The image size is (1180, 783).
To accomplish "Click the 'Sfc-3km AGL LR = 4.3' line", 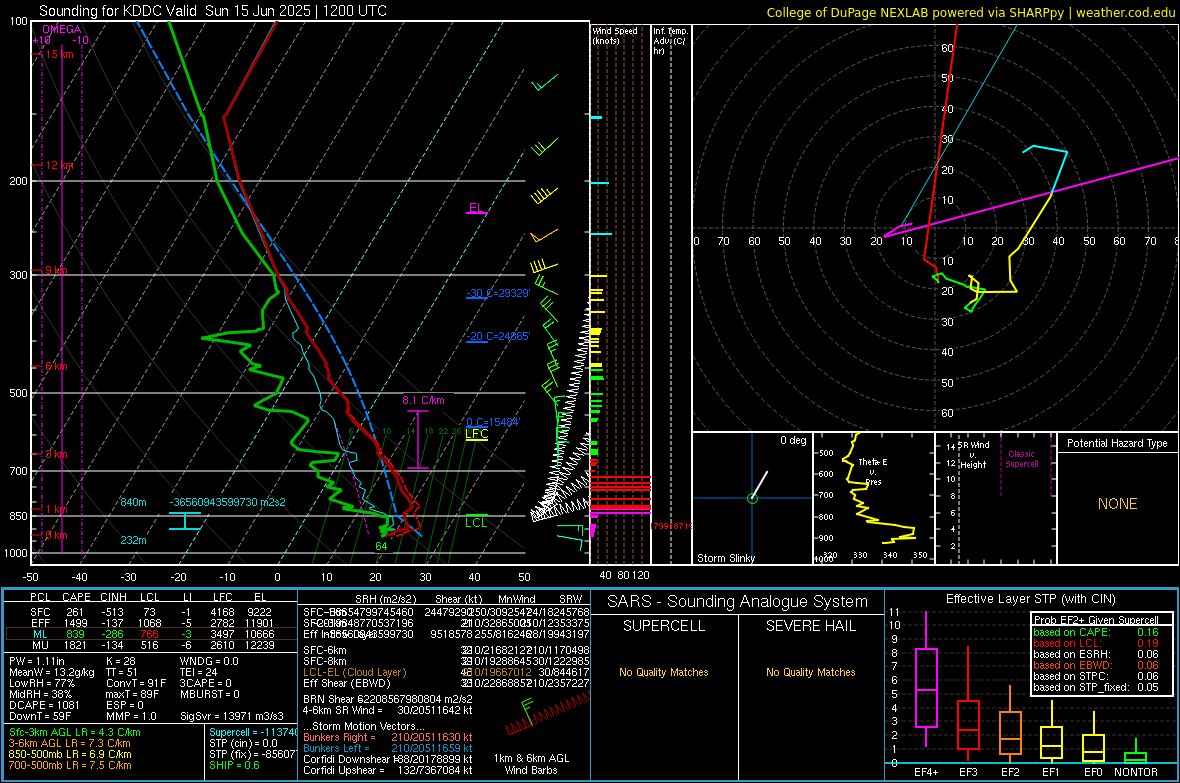I will 75,732.
